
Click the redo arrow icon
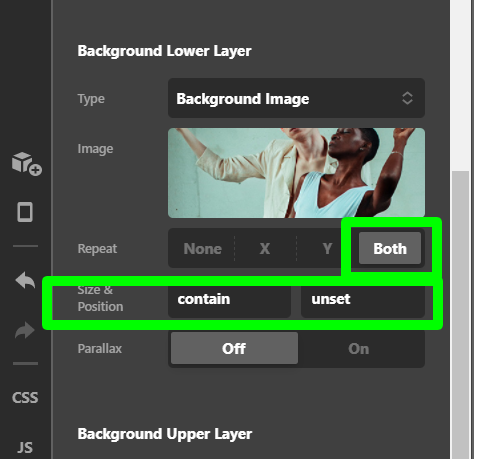coord(25,330)
